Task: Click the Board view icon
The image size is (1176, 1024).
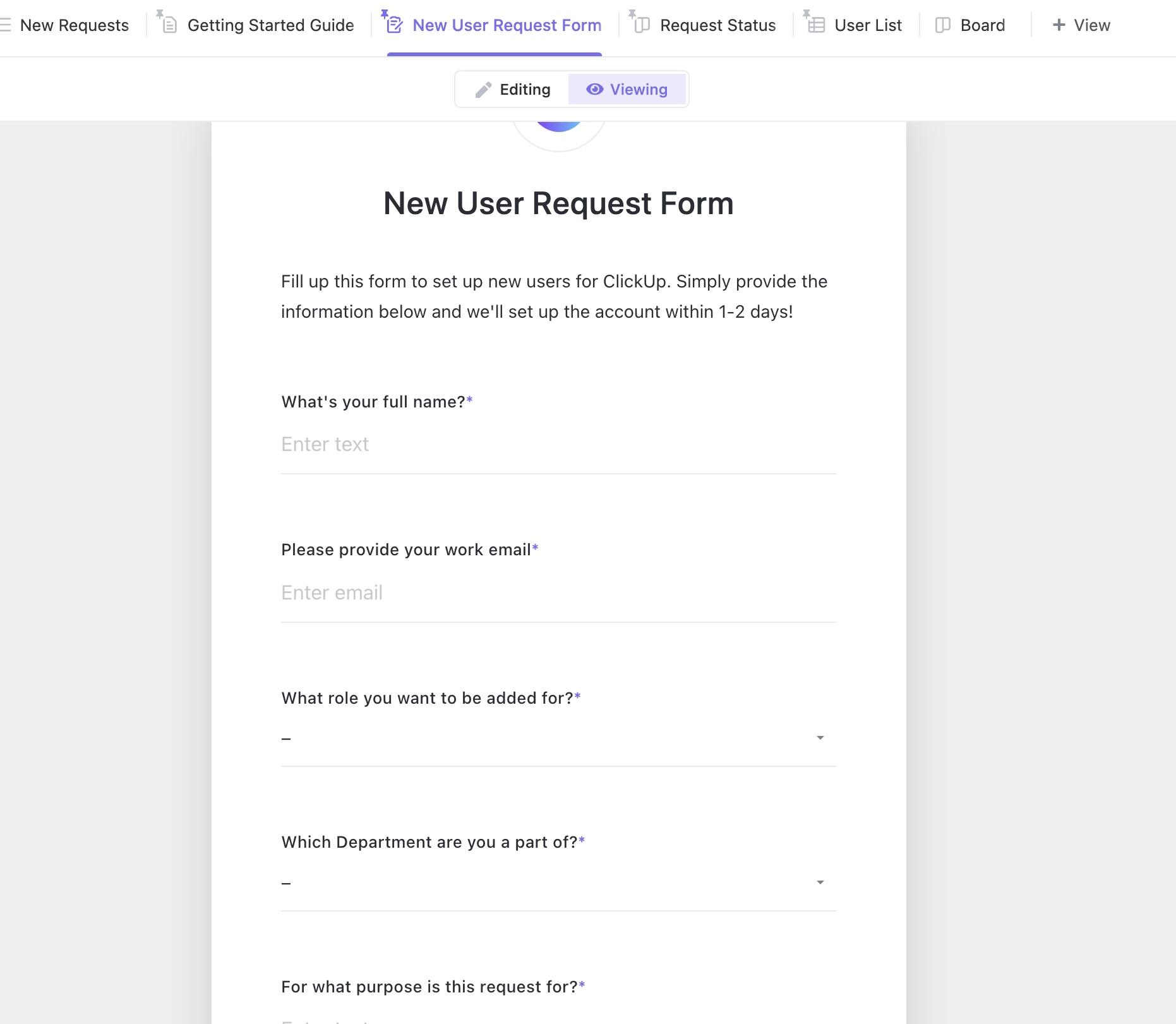Action: tap(943, 25)
